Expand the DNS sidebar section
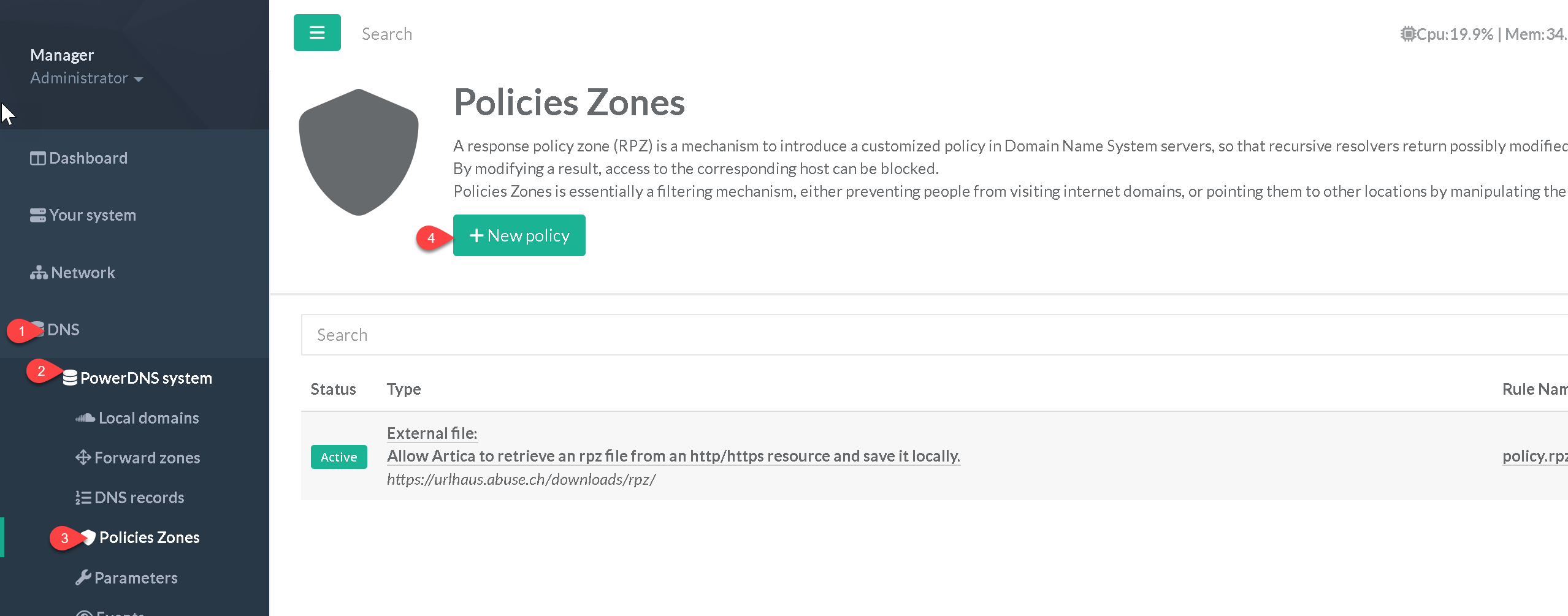1568x616 pixels. [x=63, y=330]
